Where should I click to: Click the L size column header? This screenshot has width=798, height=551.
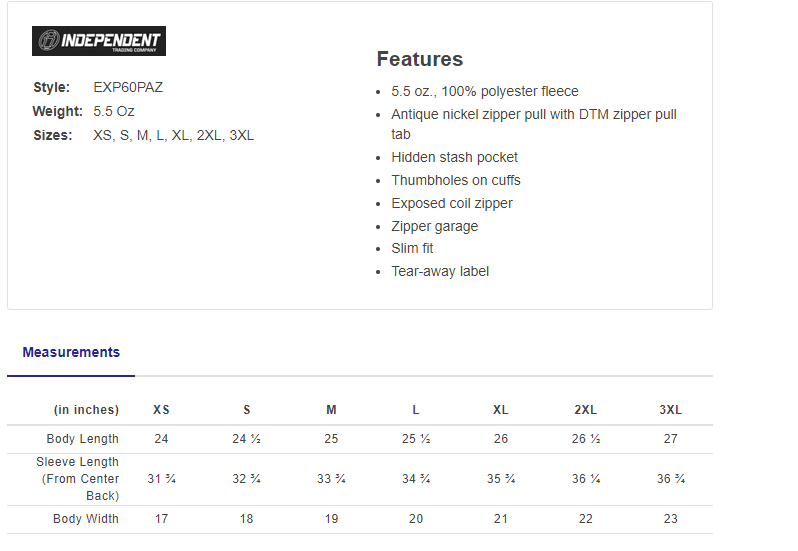coord(416,410)
